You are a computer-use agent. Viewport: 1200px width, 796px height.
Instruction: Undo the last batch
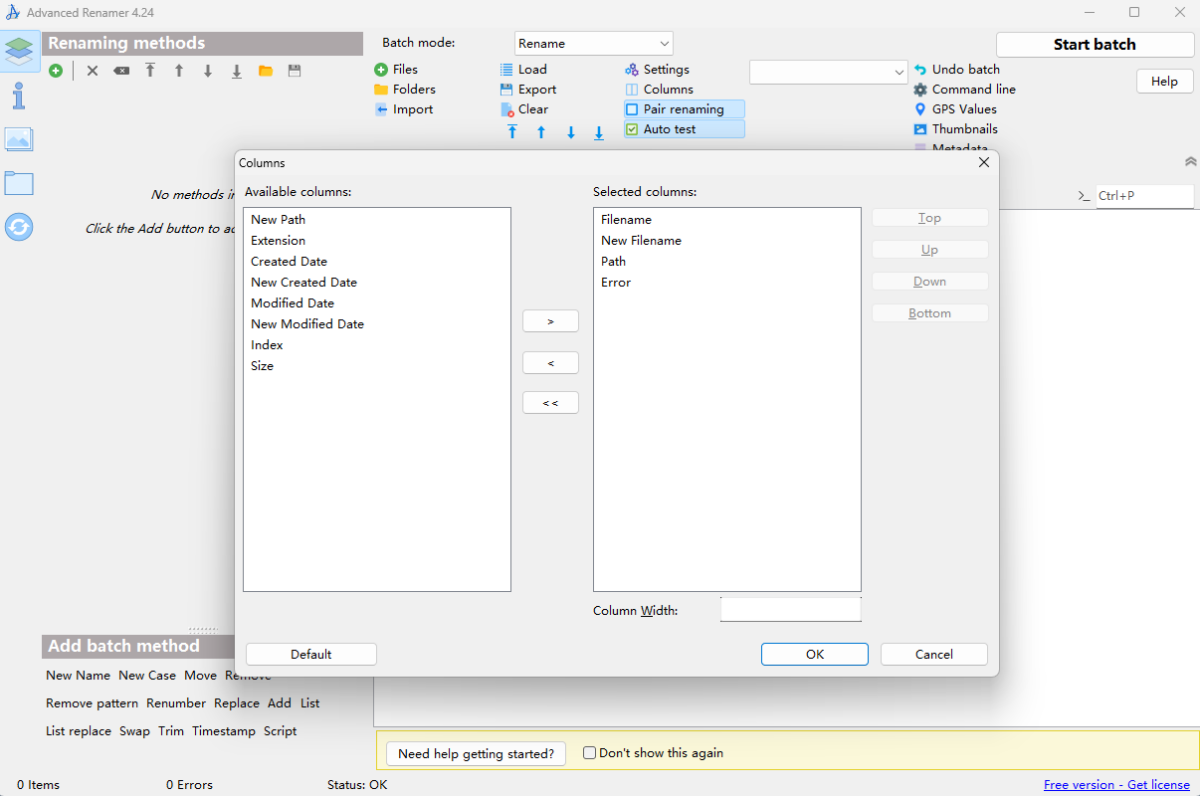point(957,69)
